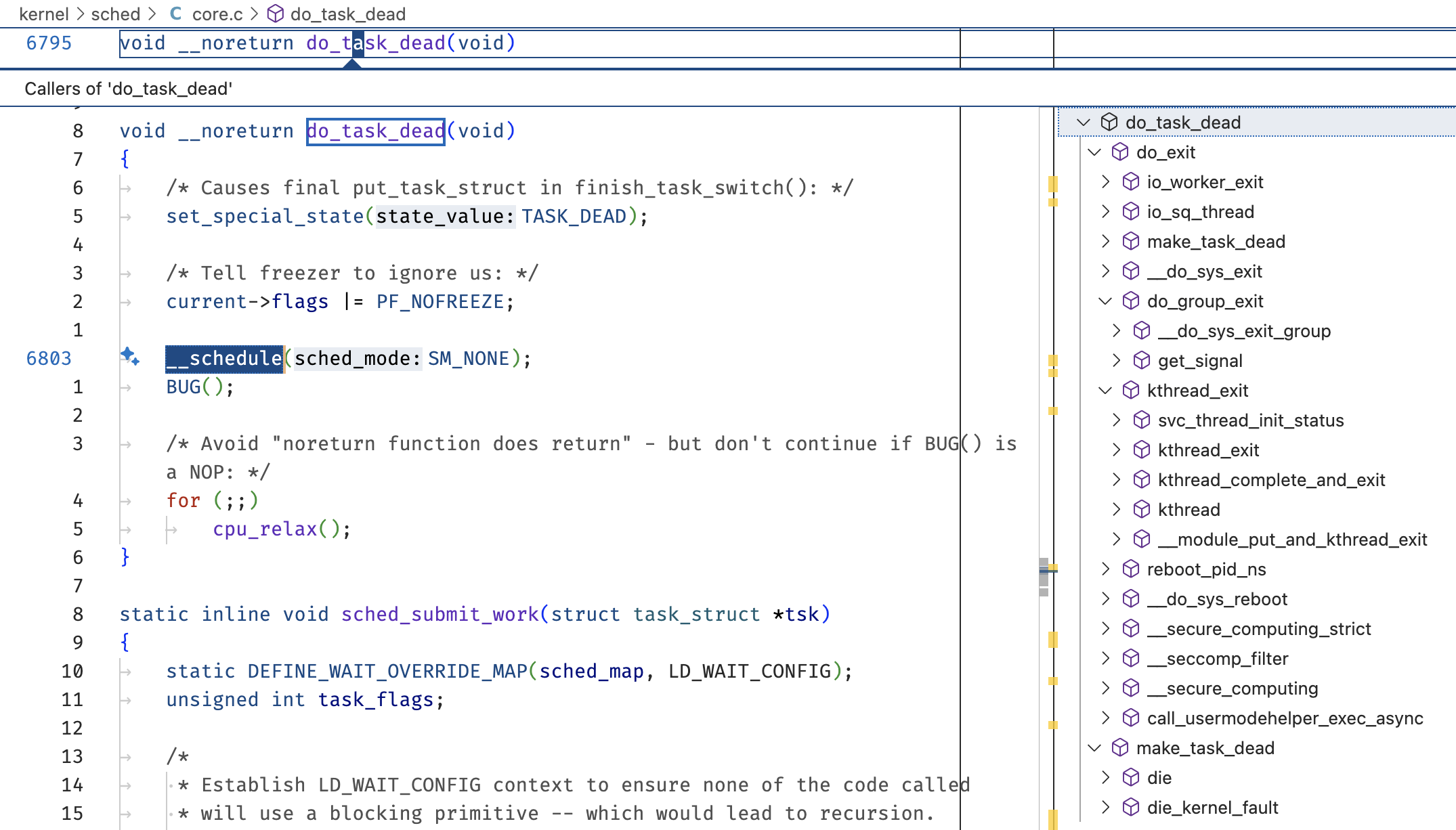Collapse the do_task_dead root node
The width and height of the screenshot is (1456, 830).
1084,123
